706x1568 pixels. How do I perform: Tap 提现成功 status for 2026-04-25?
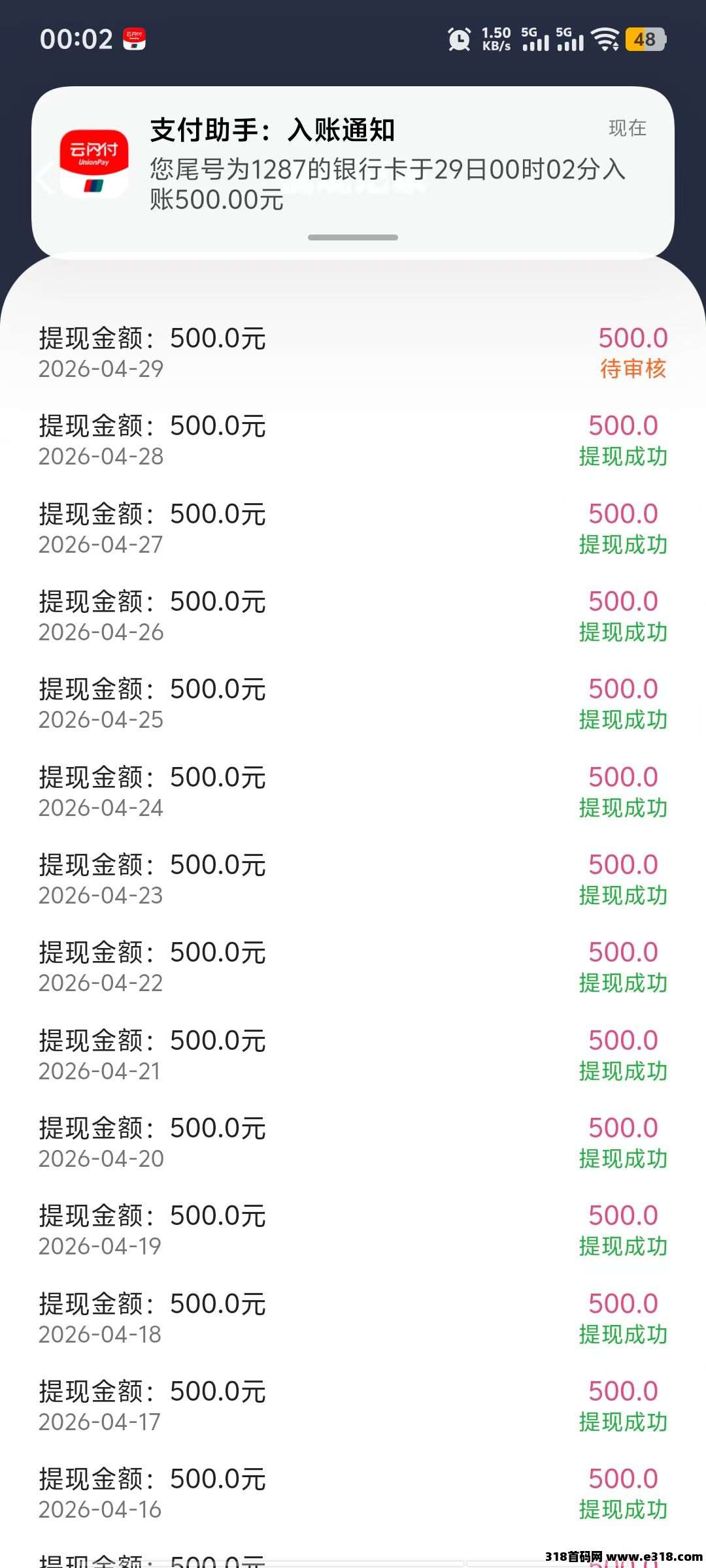point(623,720)
